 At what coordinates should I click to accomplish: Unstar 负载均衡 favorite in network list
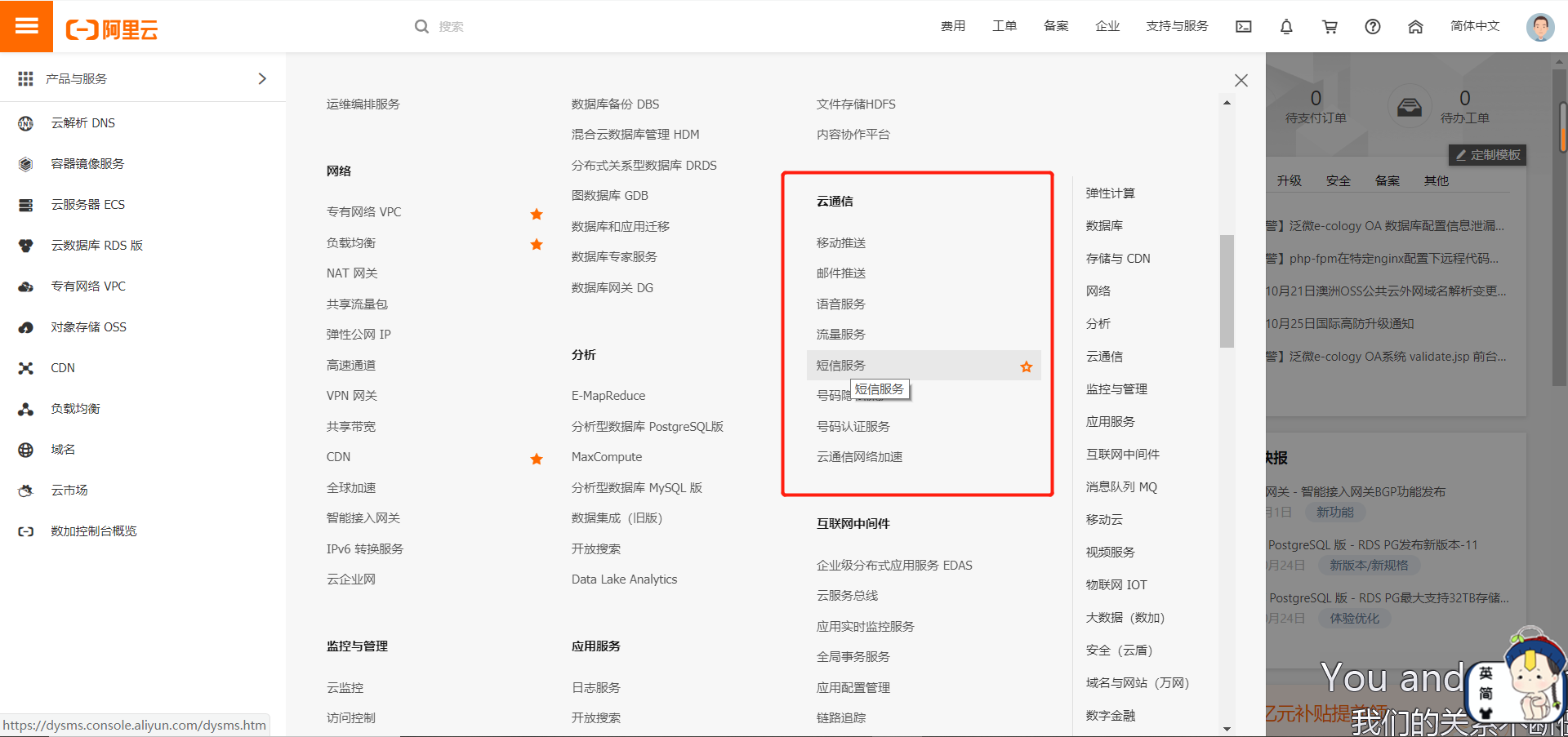click(537, 244)
